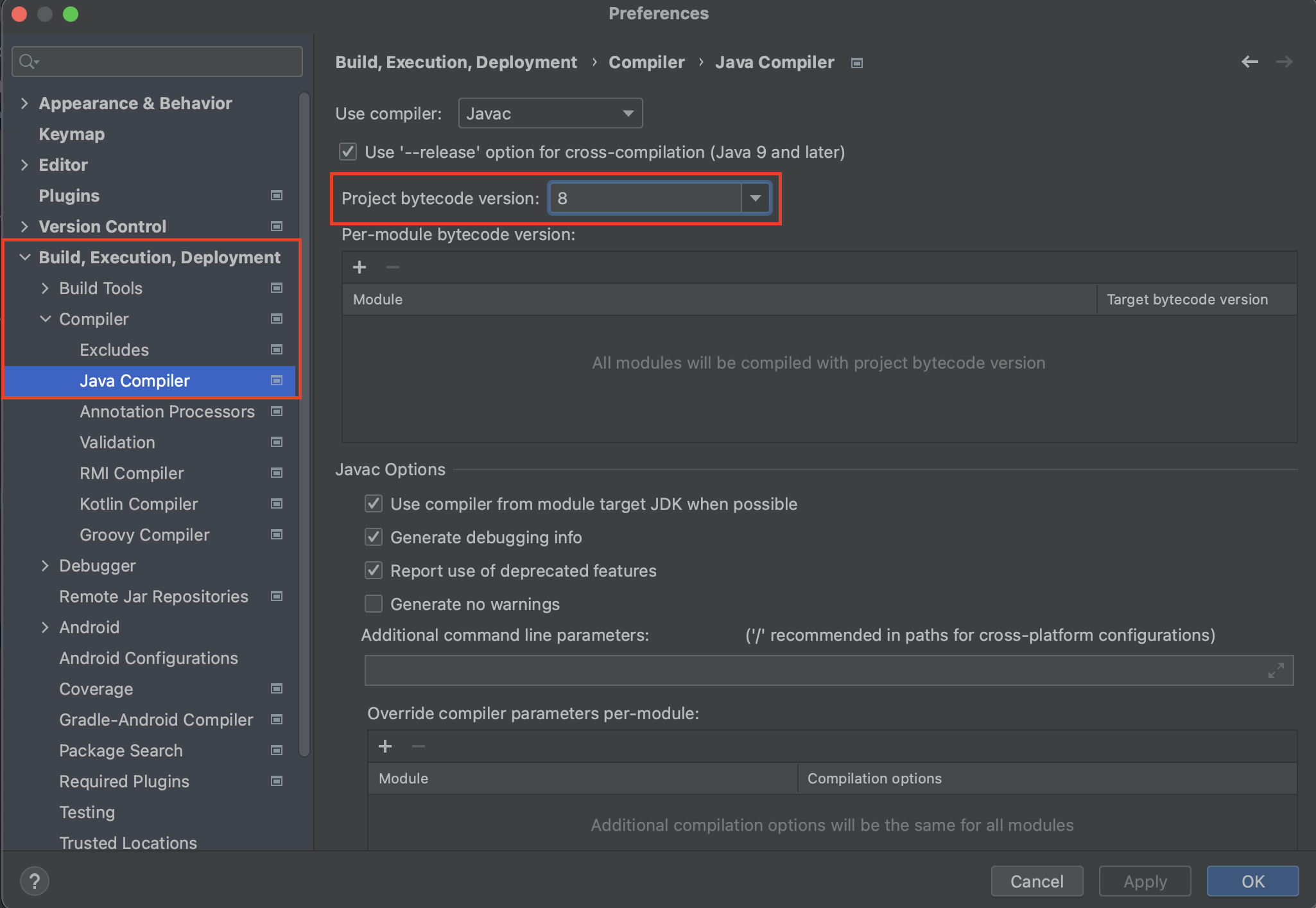Enable Generate no warnings checkbox
This screenshot has height=908, width=1316.
coord(374,604)
